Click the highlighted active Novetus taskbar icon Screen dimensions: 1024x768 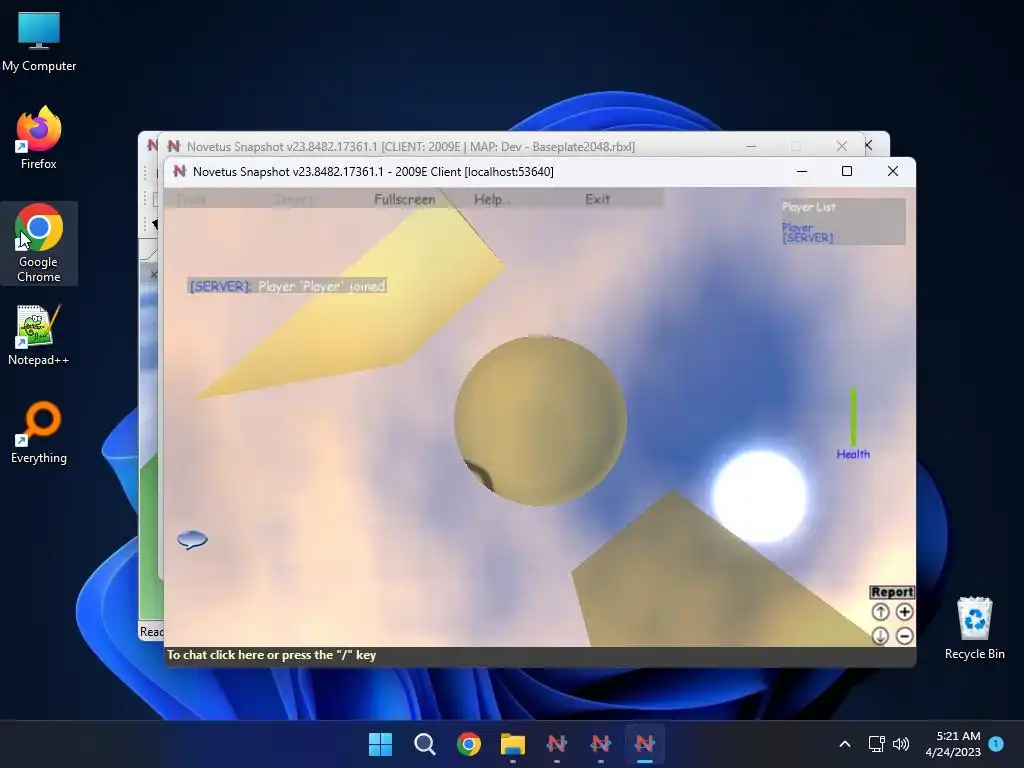pos(645,744)
